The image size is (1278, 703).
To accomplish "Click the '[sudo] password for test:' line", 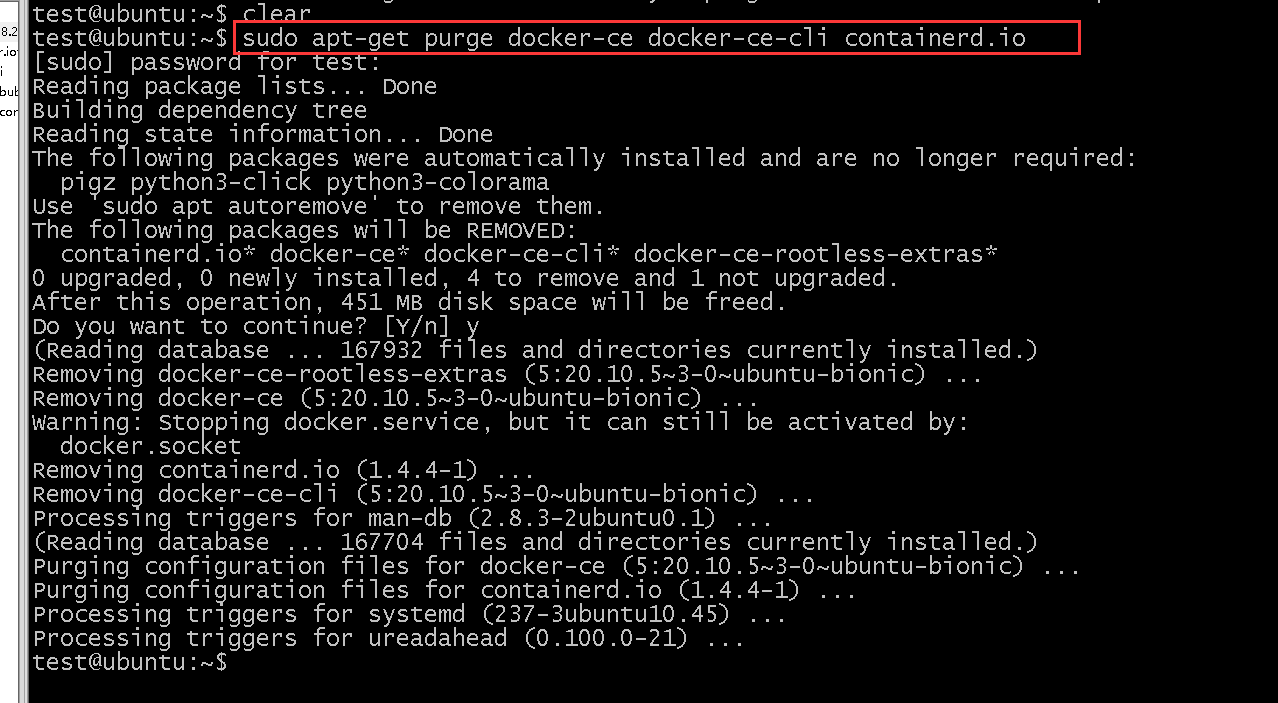I will click(206, 62).
